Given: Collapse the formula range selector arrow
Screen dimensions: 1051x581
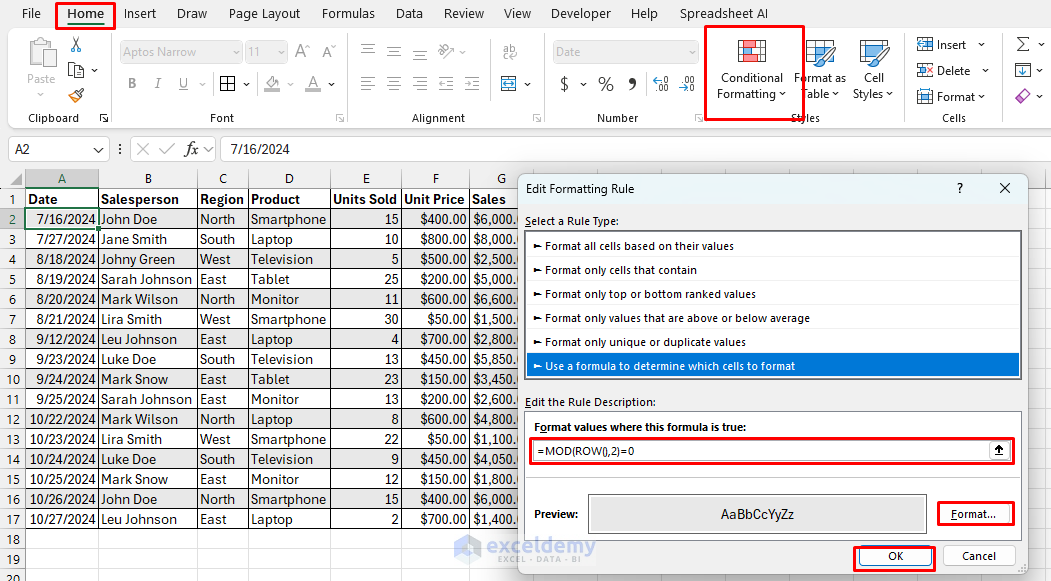Looking at the screenshot, I should click(997, 451).
